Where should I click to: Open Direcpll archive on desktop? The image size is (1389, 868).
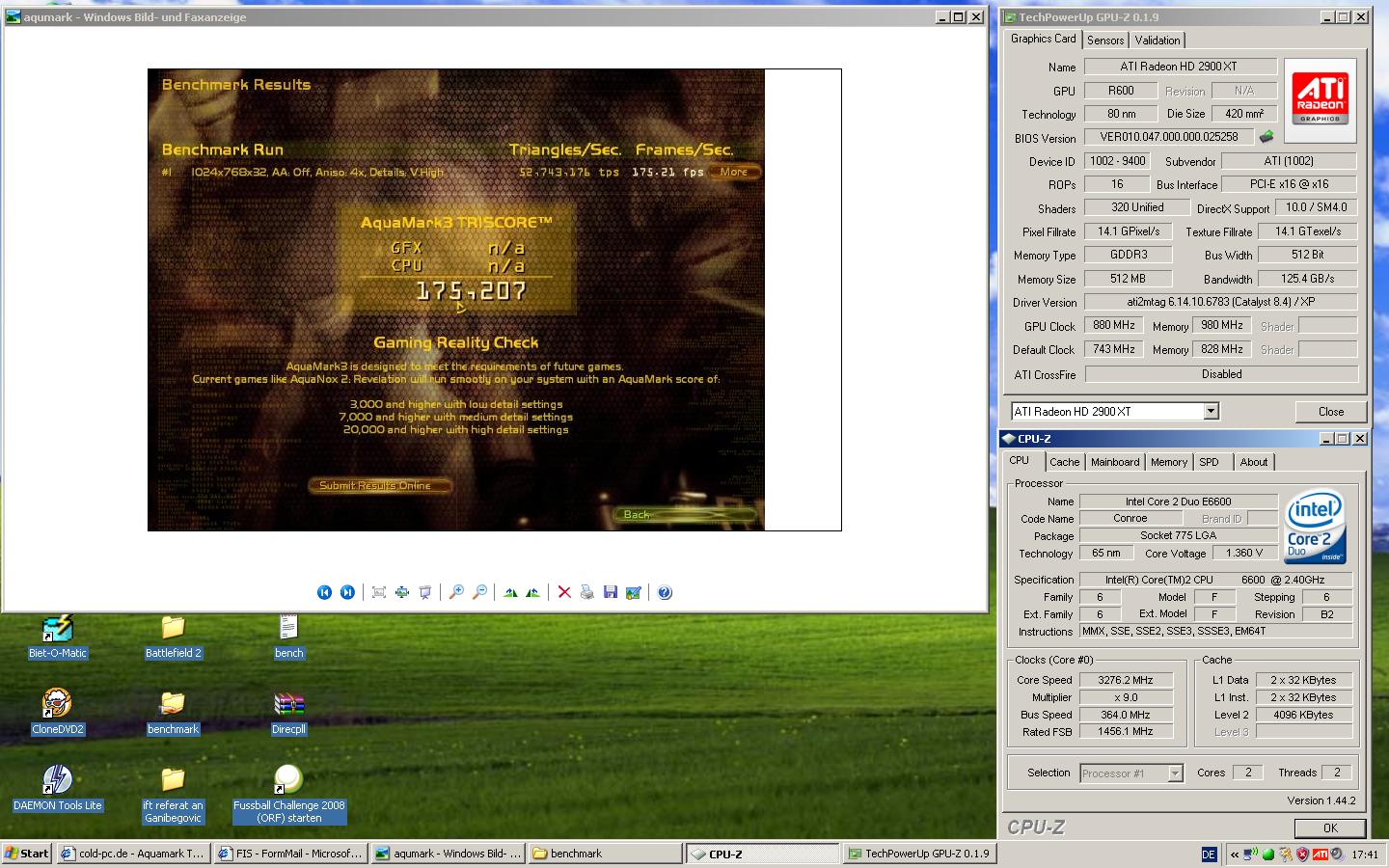pyautogui.click(x=288, y=713)
